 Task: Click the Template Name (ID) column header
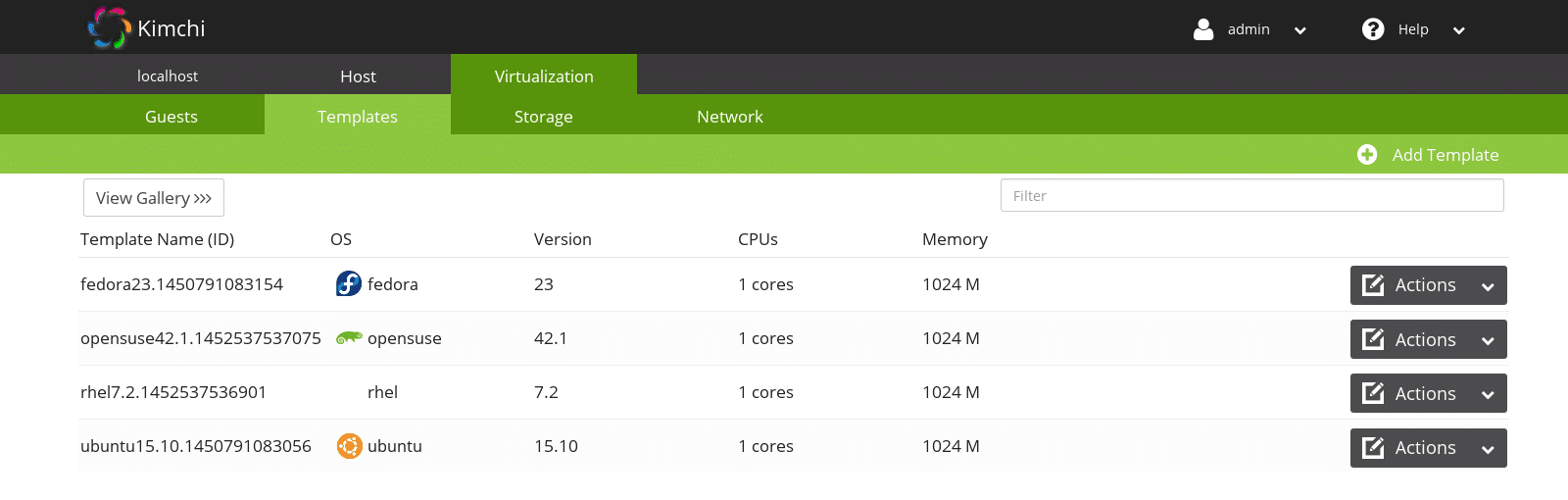tap(157, 239)
